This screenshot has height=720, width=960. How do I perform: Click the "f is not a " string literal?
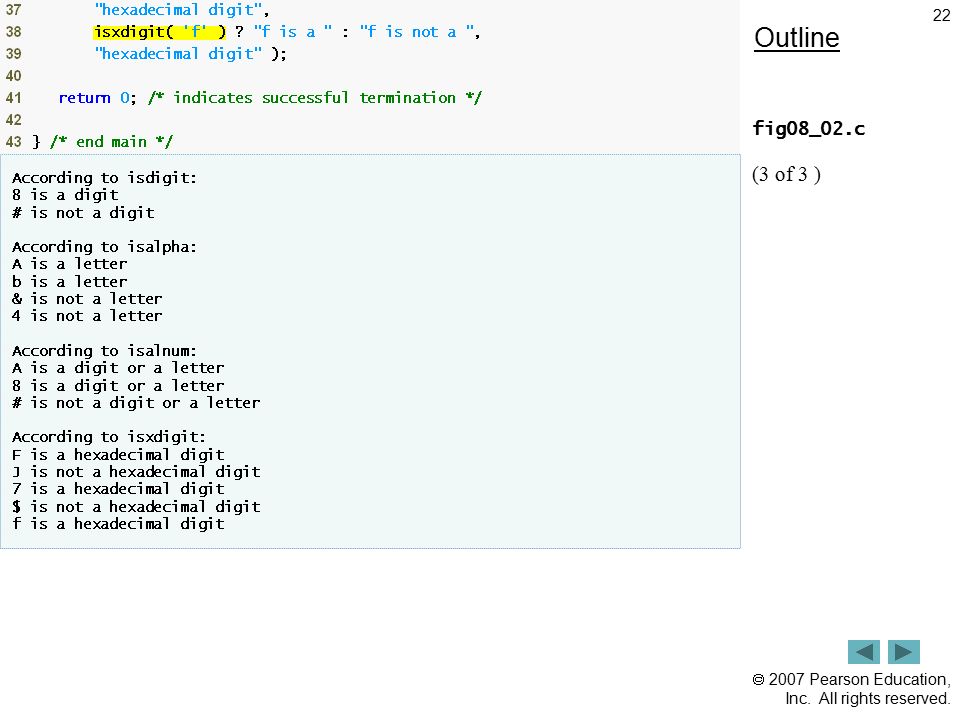pos(416,32)
